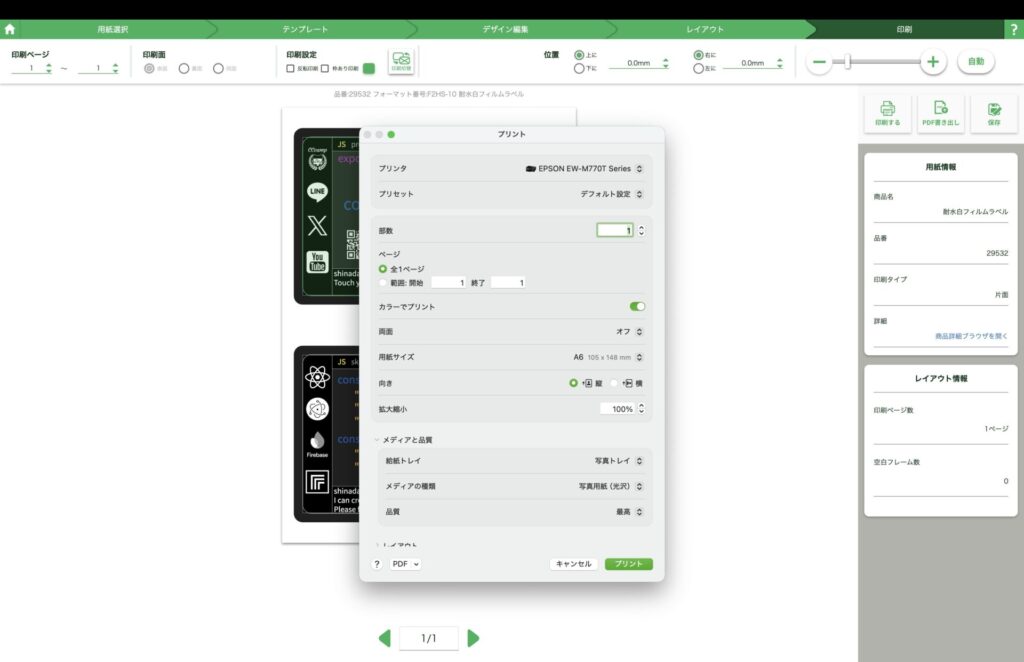The height and width of the screenshot is (662, 1024).
Task: Click the zoom slider handle
Action: pos(848,62)
